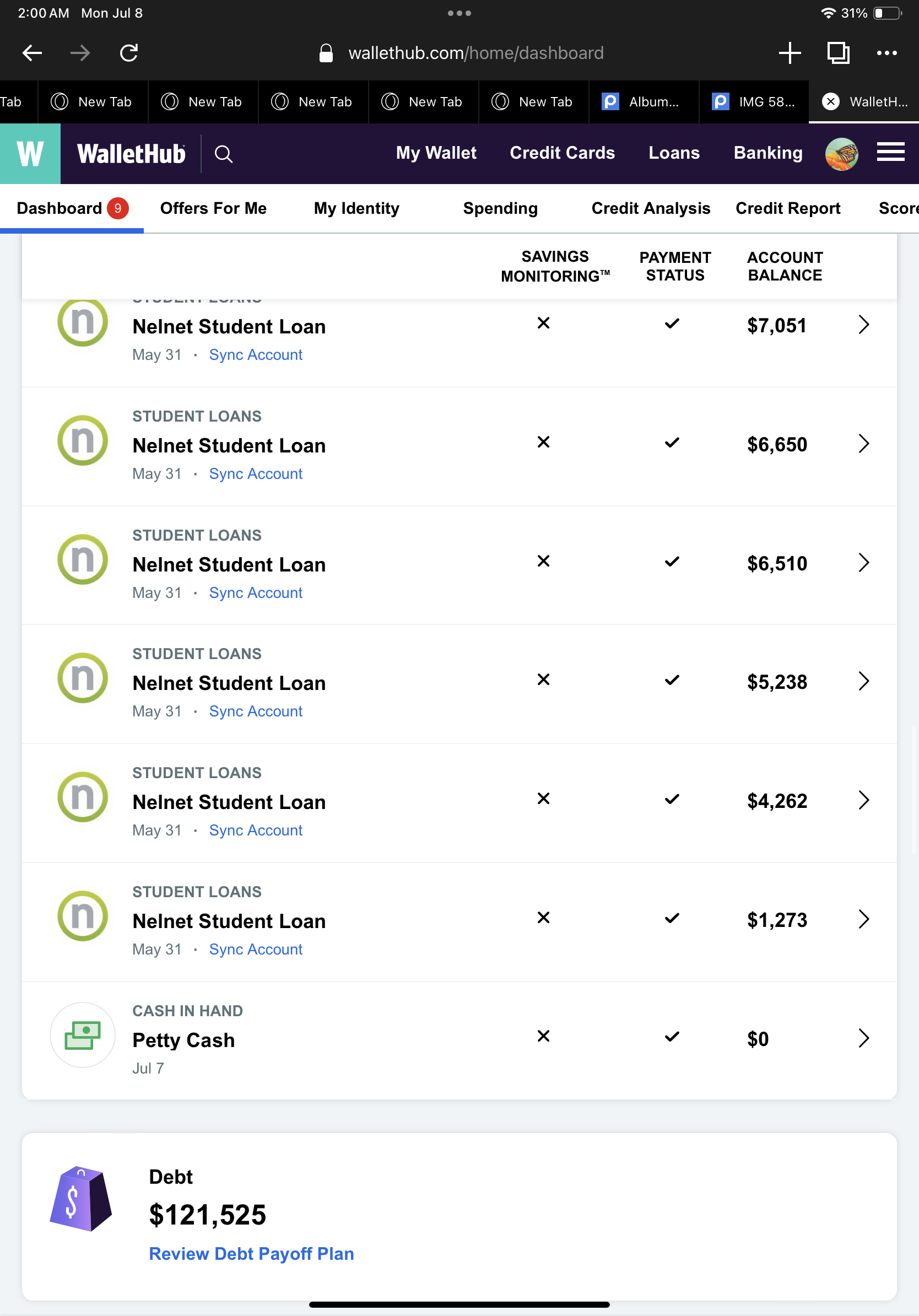Click payment status checkmark for $1,273 loan
919x1316 pixels.
672,918
